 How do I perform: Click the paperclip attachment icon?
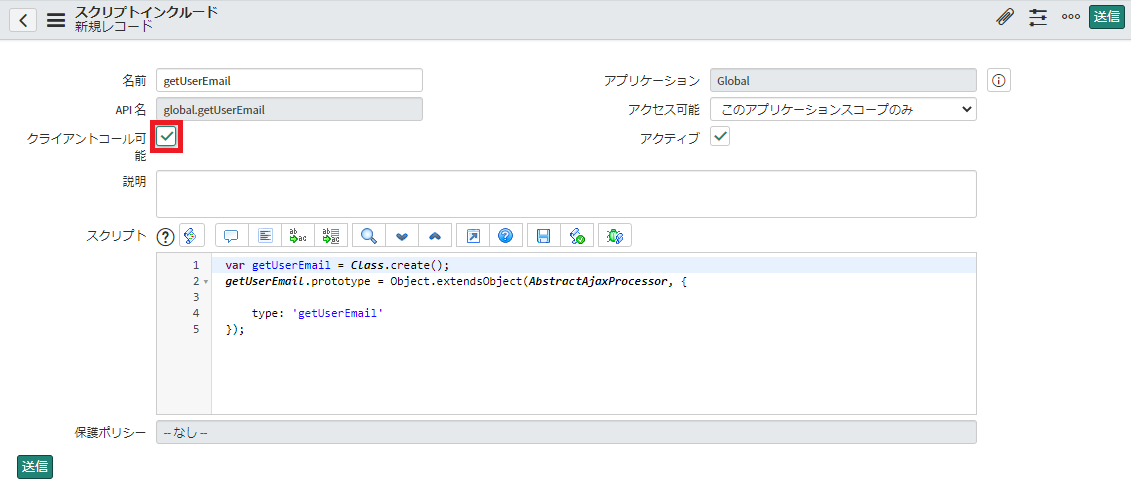click(x=1004, y=18)
